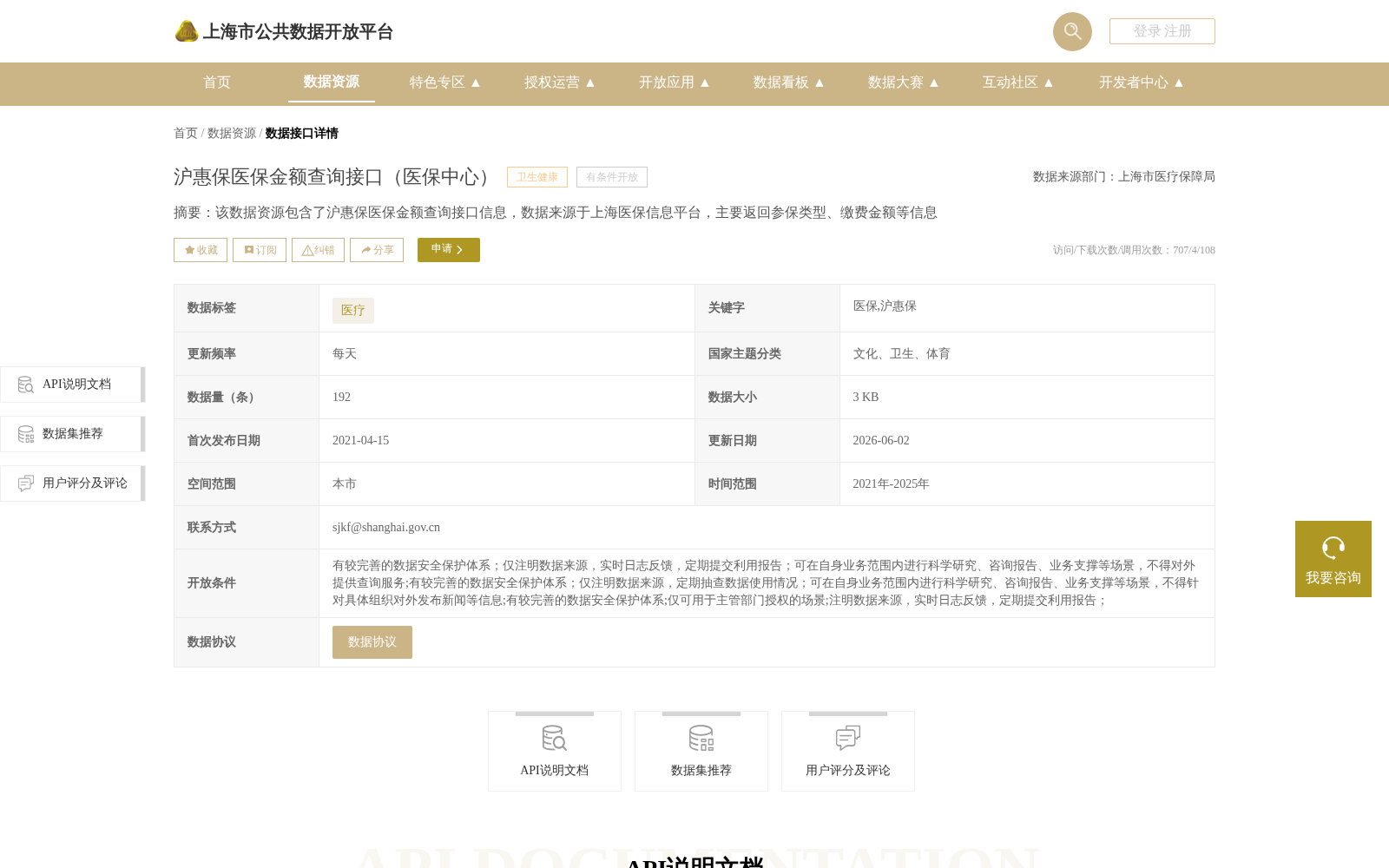
Task: Click update date 2026-06-02
Action: tap(881, 441)
